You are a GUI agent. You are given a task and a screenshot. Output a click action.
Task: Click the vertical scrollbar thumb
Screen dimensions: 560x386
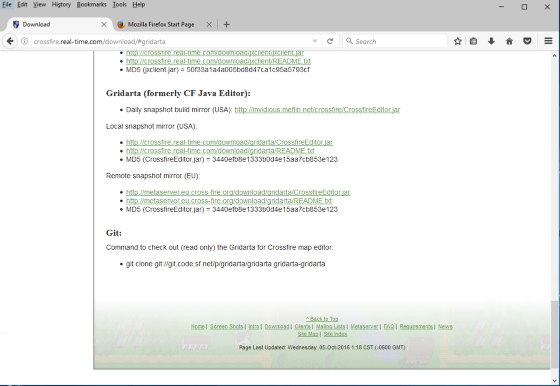coord(554,334)
